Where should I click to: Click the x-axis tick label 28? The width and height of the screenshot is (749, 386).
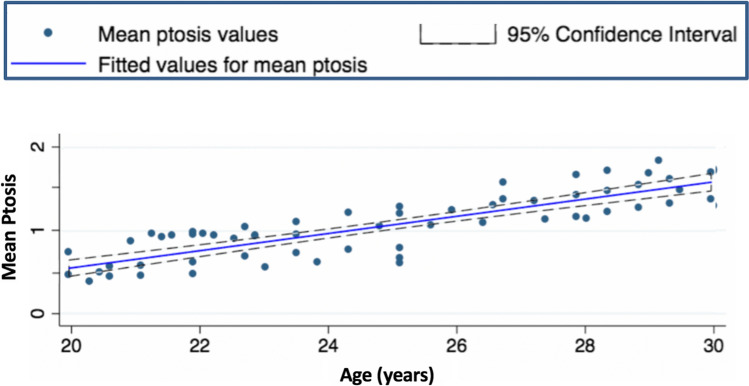pyautogui.click(x=585, y=344)
